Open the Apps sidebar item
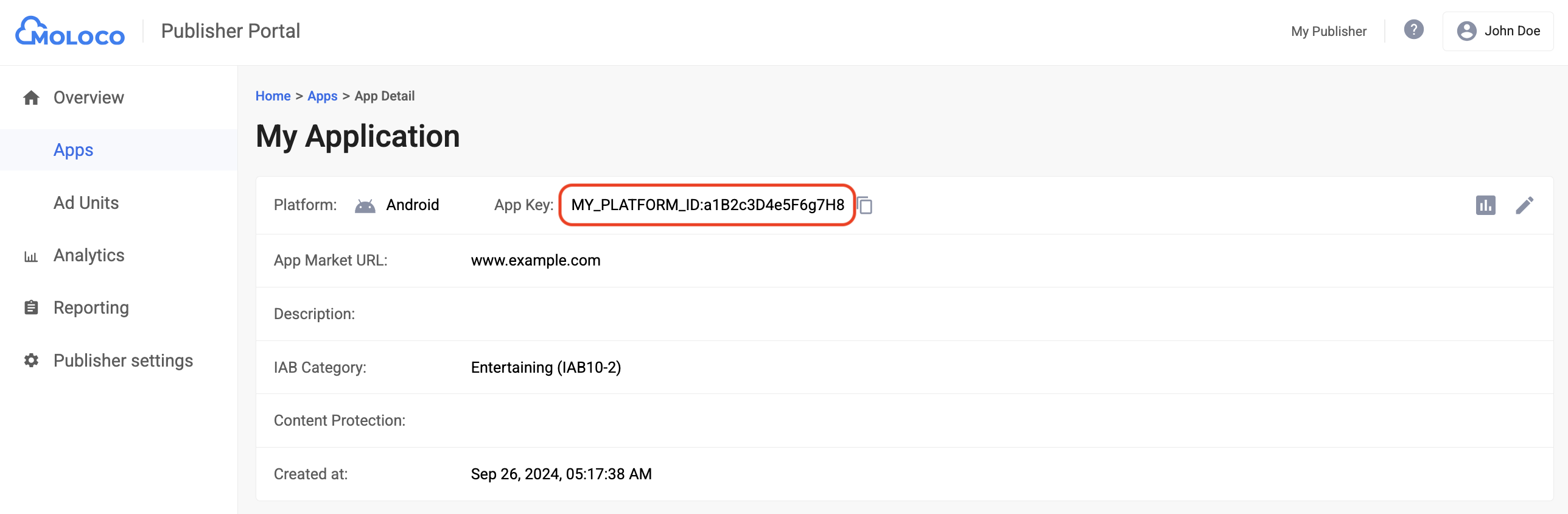Viewport: 1568px width, 514px height. (74, 150)
